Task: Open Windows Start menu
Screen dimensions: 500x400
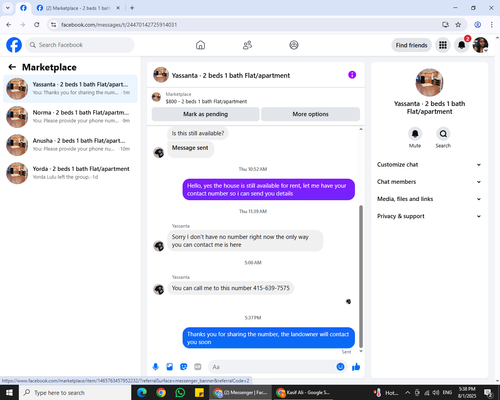Action: click(9, 392)
